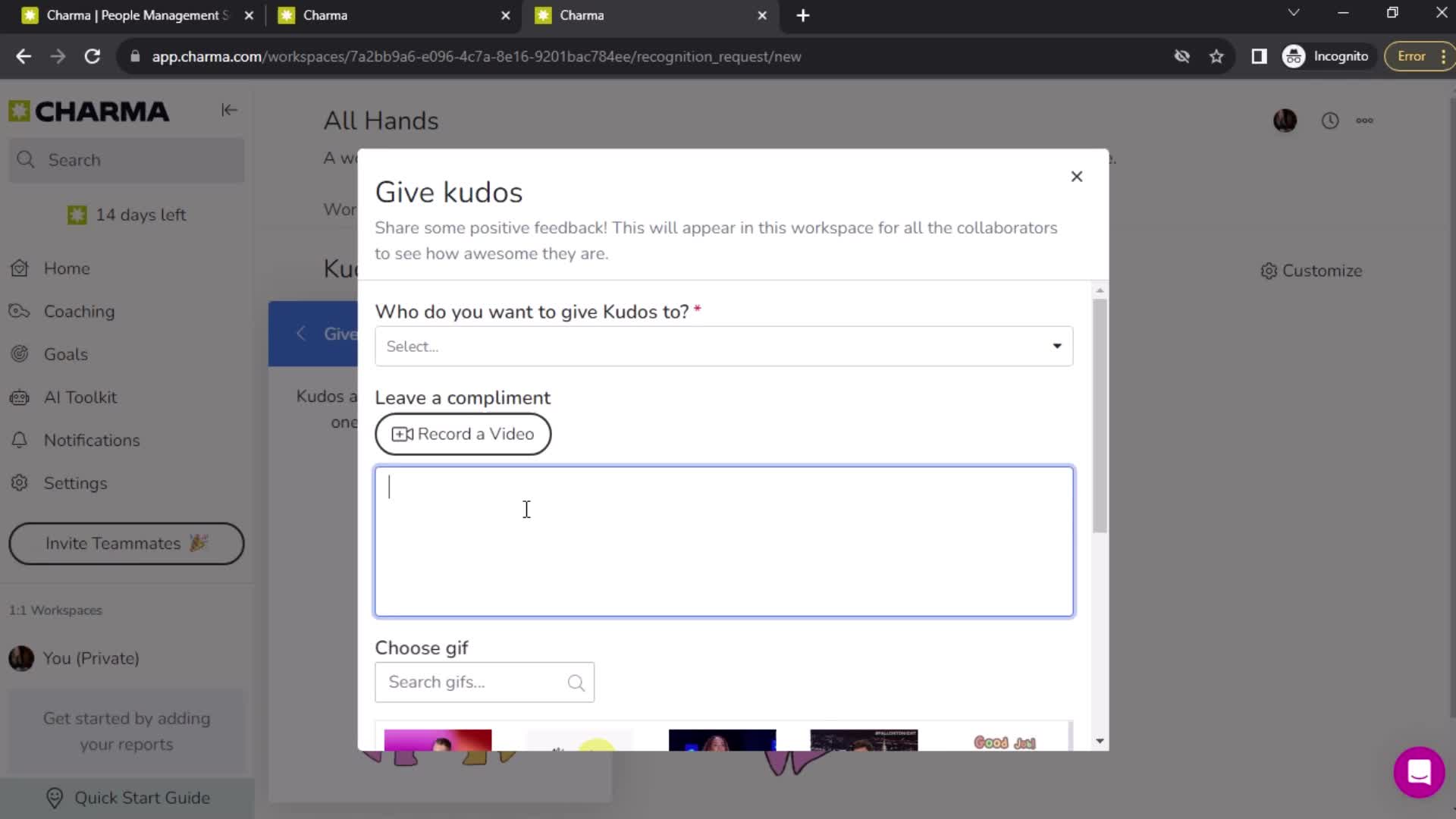
Task: Click the Incognito profile indicator
Action: (x=1326, y=56)
